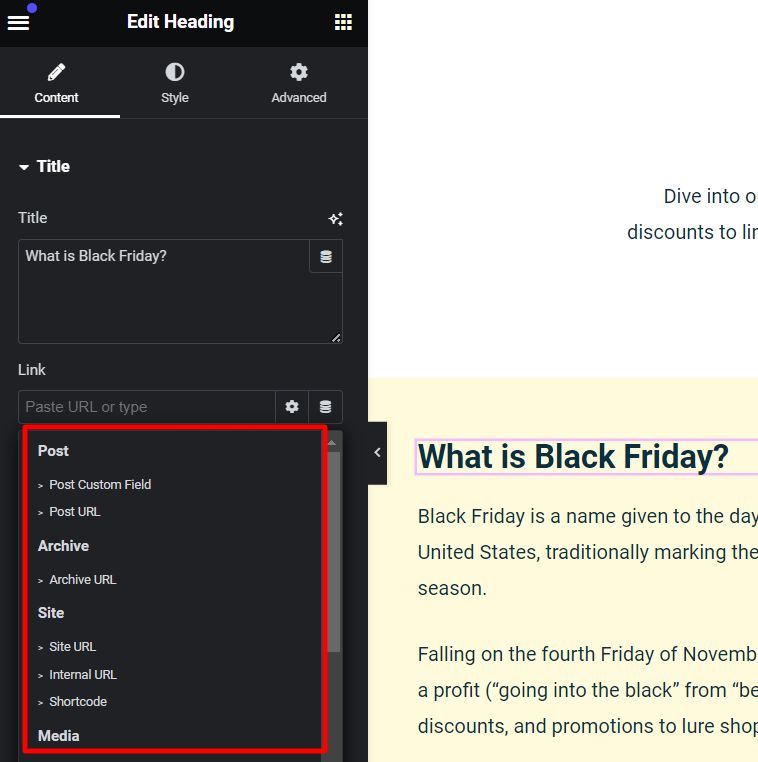Select Internal URL option

tap(83, 675)
